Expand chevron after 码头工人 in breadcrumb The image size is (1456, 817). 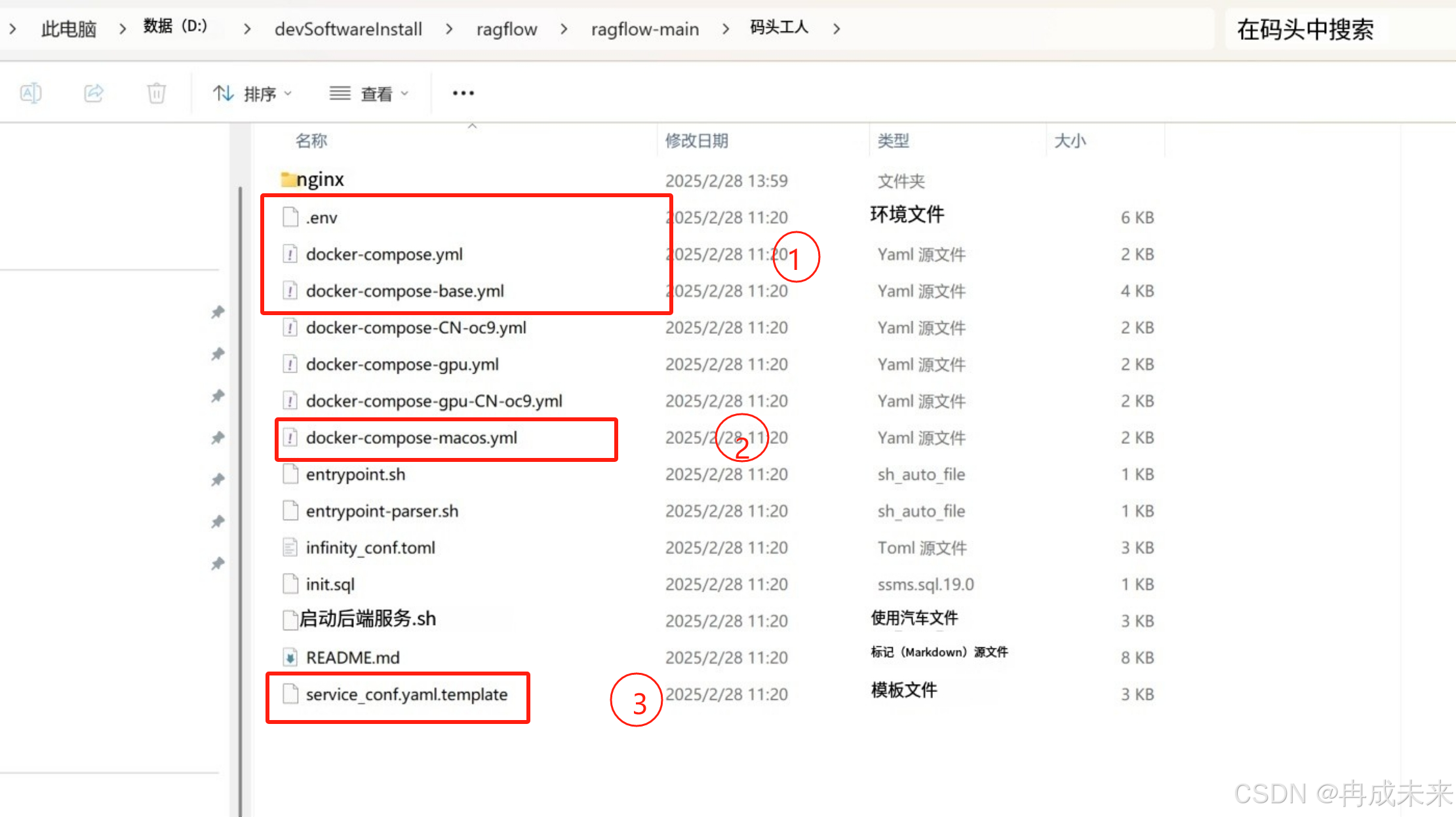836,29
